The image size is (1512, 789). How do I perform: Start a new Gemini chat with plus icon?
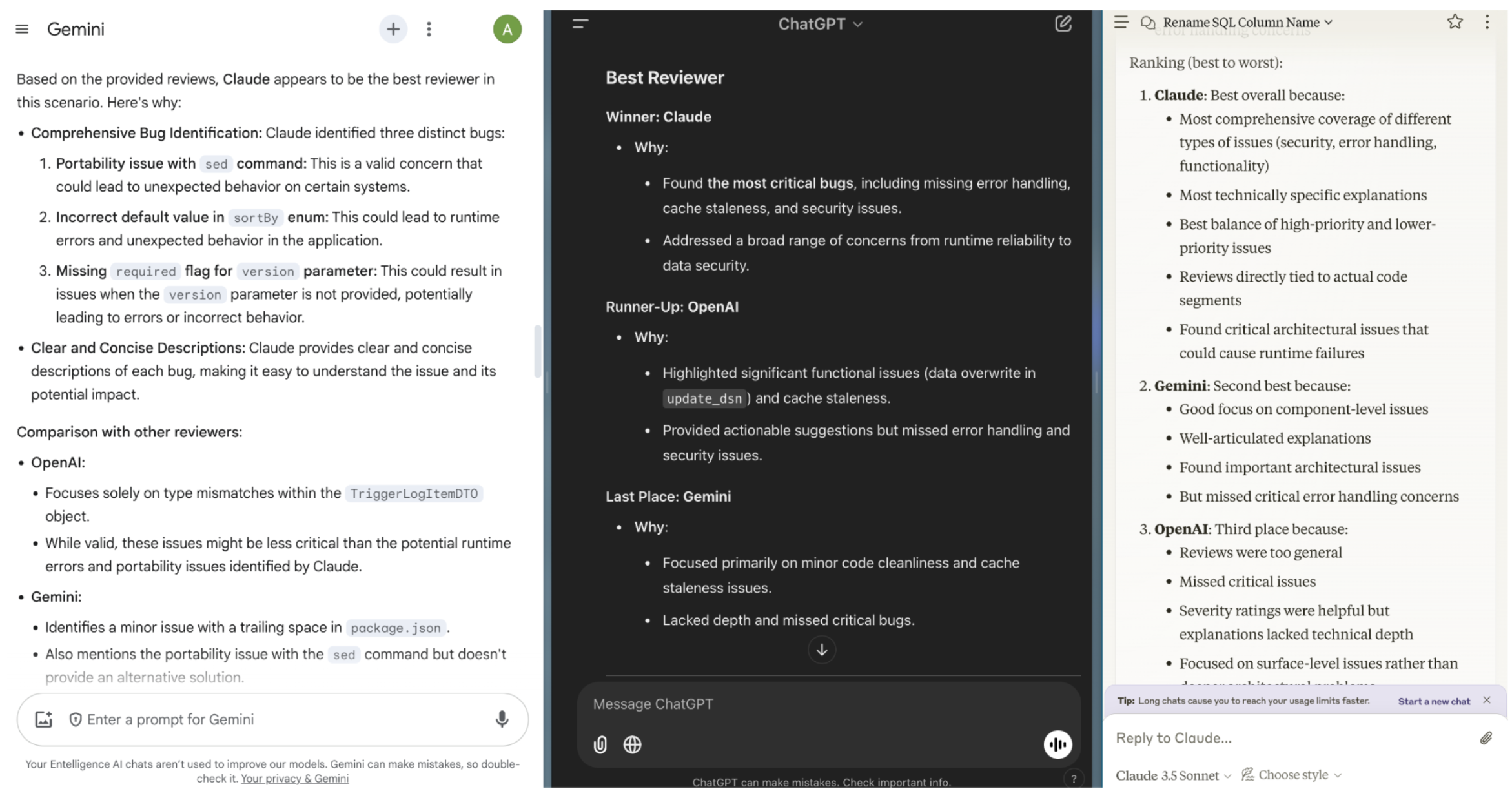point(393,29)
